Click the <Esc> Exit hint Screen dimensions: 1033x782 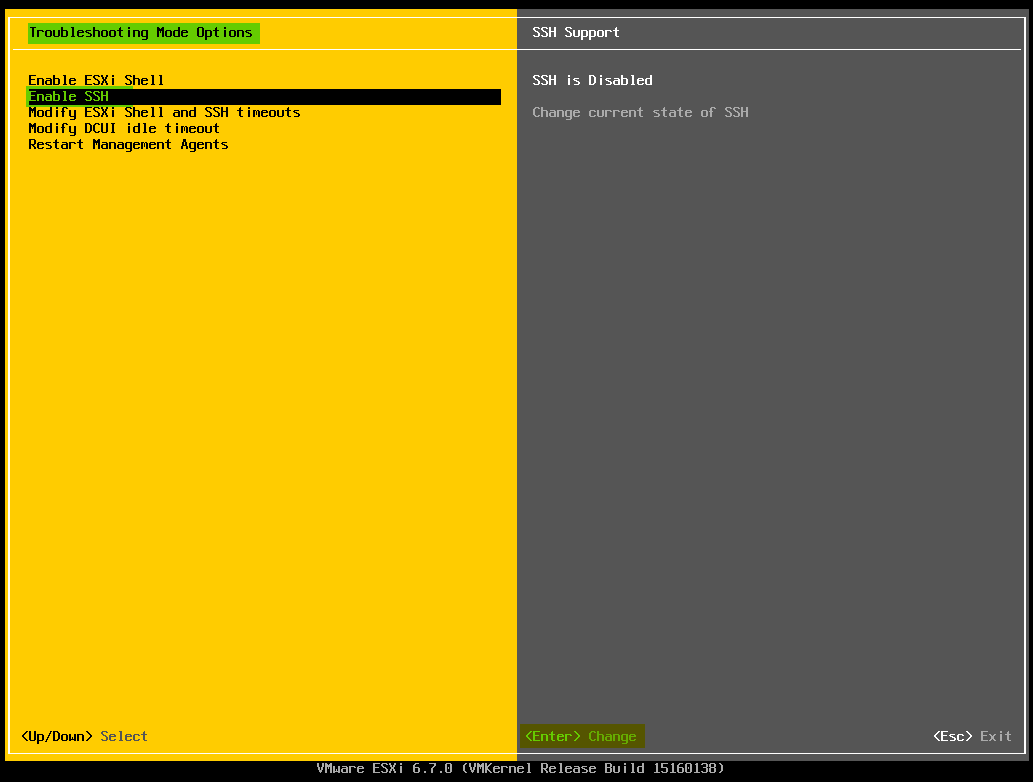tap(972, 737)
